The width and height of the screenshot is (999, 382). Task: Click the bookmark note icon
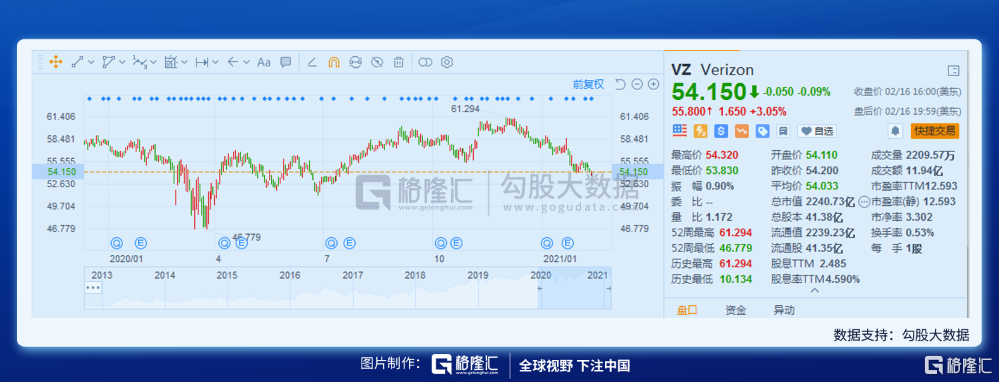[x=782, y=131]
